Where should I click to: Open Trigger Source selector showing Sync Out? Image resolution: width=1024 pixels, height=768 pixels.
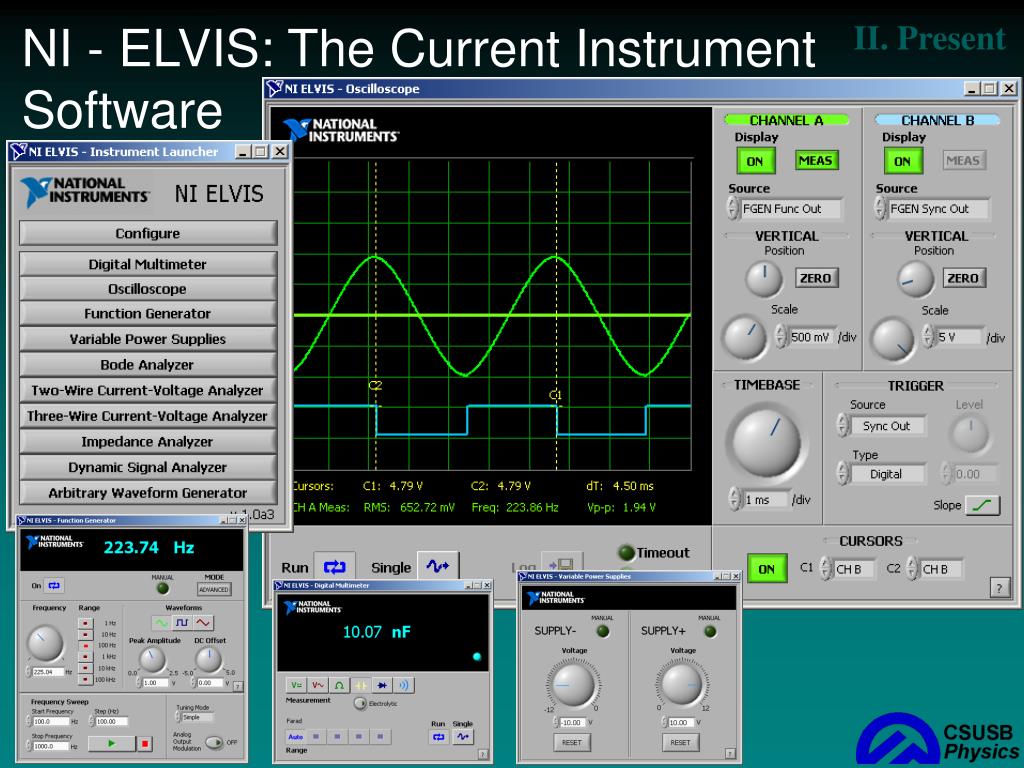(x=882, y=426)
